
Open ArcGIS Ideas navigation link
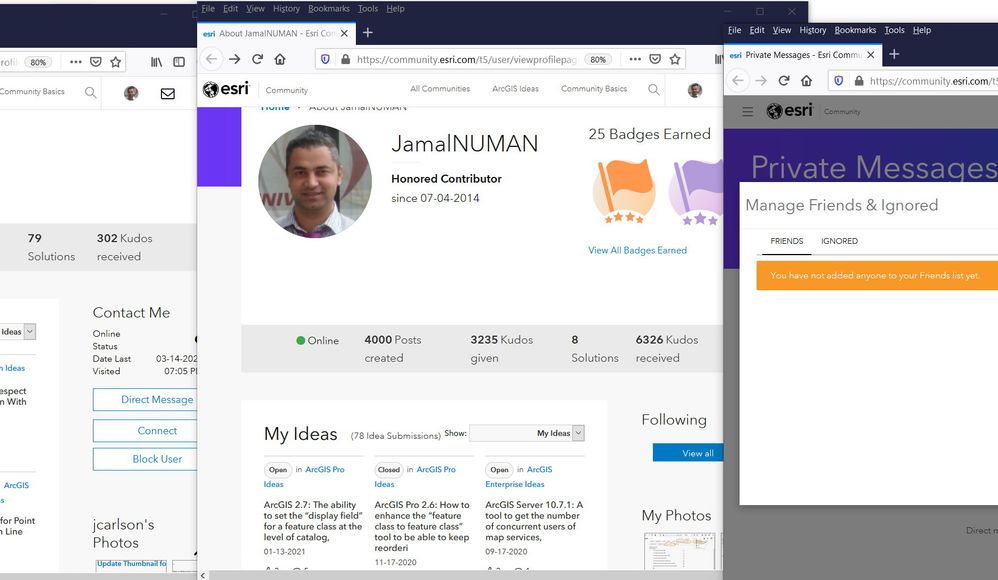(515, 88)
